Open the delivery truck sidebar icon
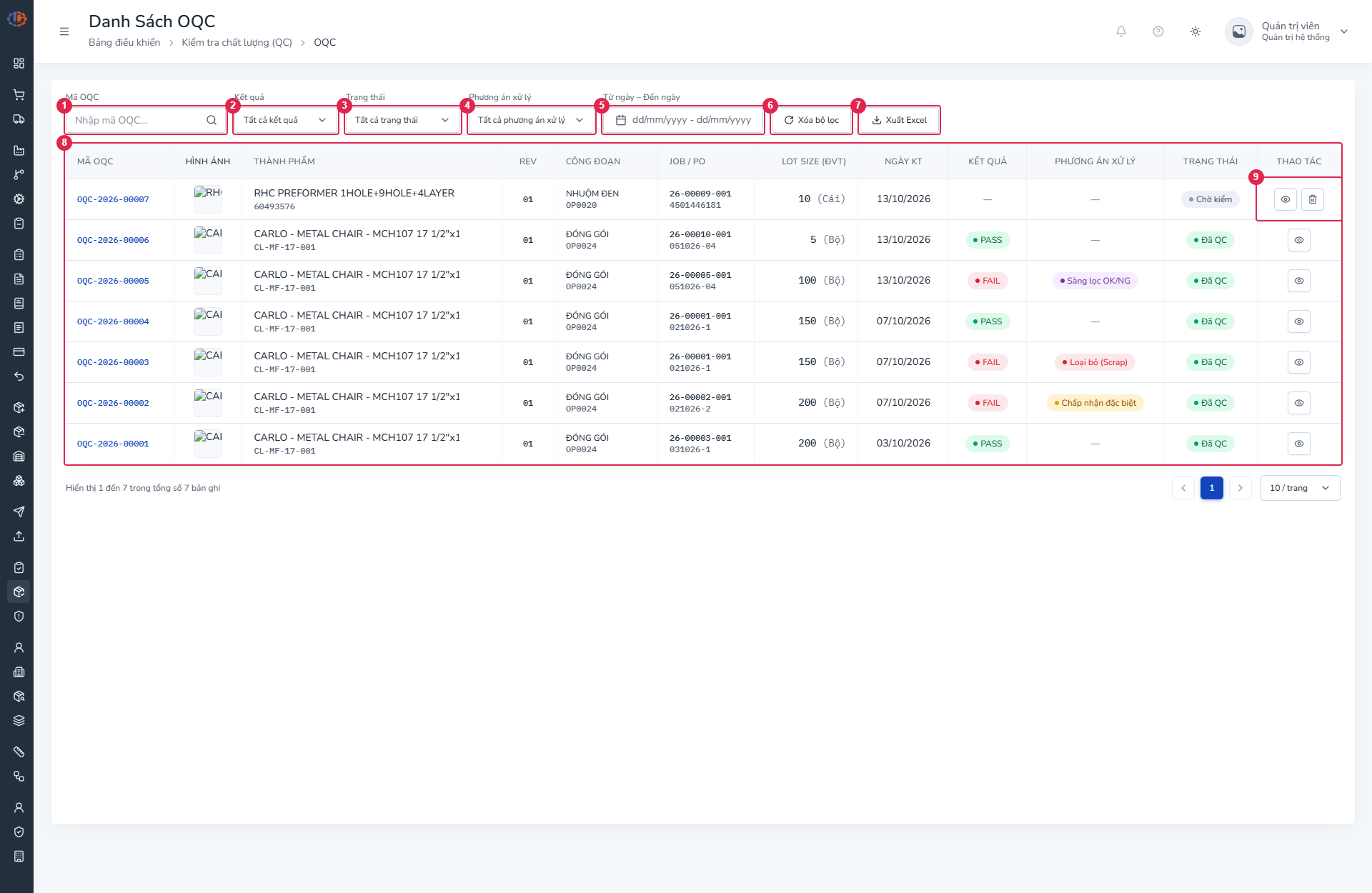This screenshot has width=1372, height=893. coord(19,119)
